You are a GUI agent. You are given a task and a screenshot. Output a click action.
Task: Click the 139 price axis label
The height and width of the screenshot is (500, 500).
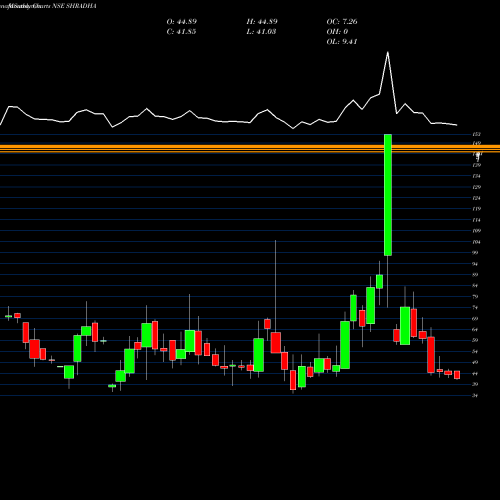click(477, 165)
